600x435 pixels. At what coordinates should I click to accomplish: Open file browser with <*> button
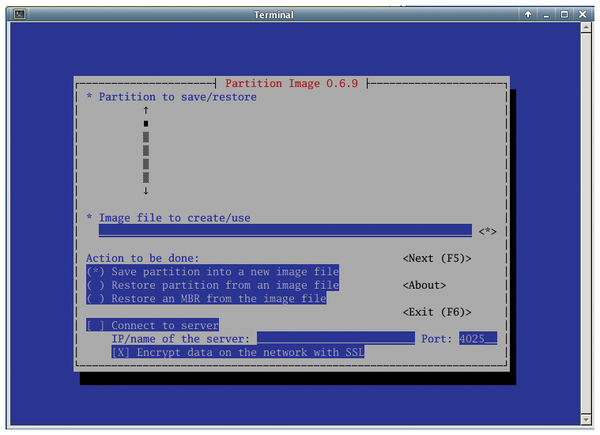488,231
